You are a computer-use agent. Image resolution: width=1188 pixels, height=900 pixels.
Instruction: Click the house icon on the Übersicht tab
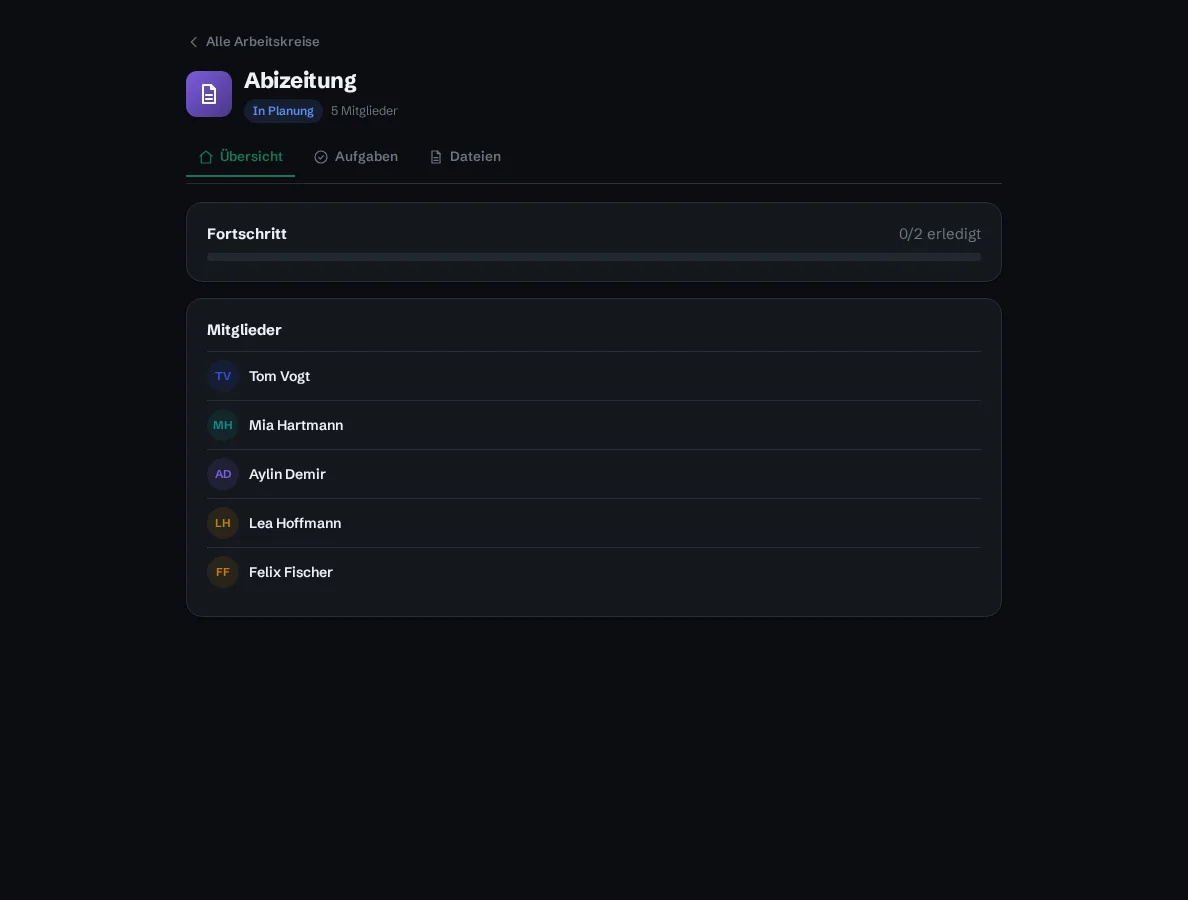tap(205, 157)
